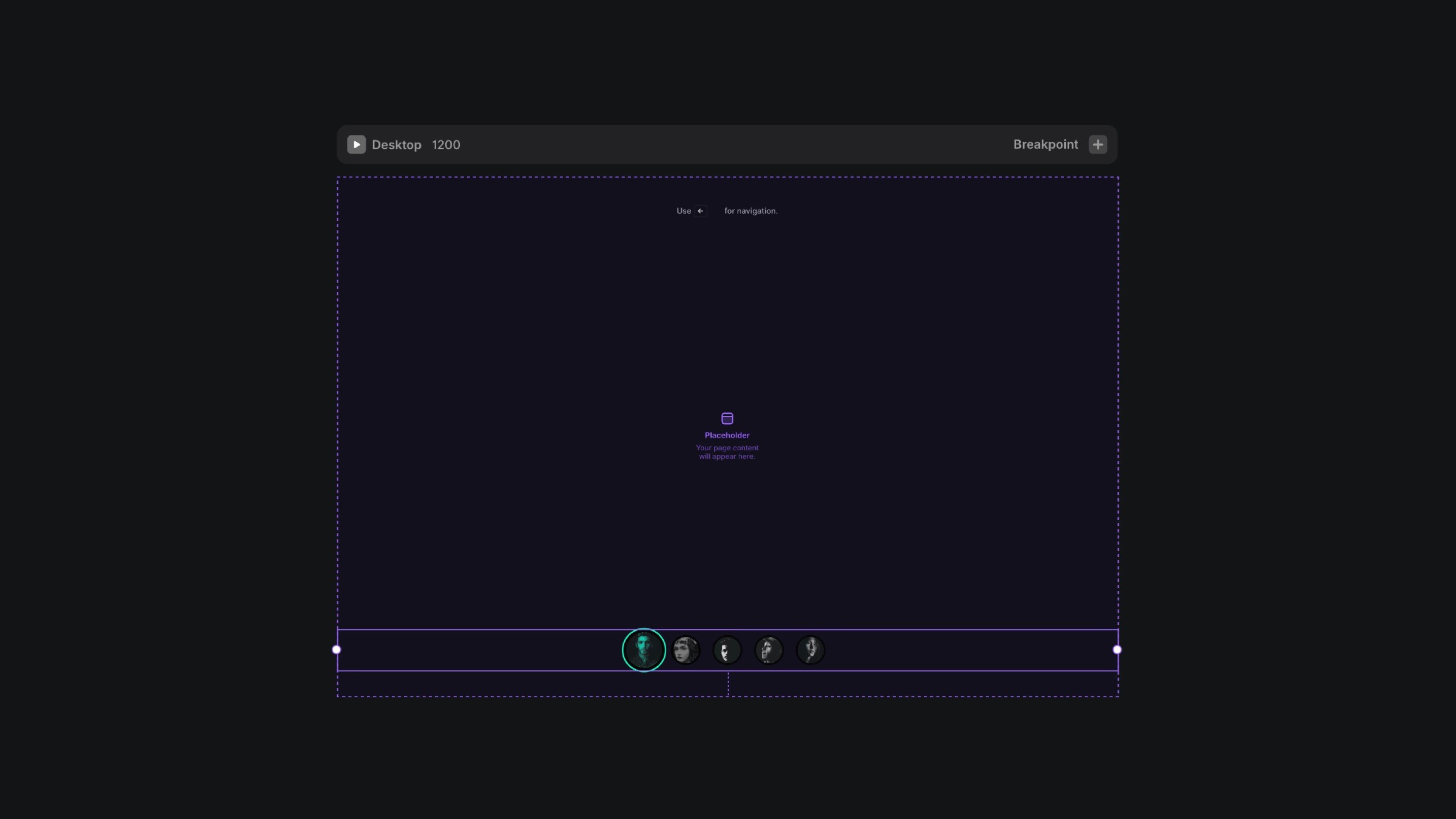Select the rightmost woman avatar

tap(810, 650)
